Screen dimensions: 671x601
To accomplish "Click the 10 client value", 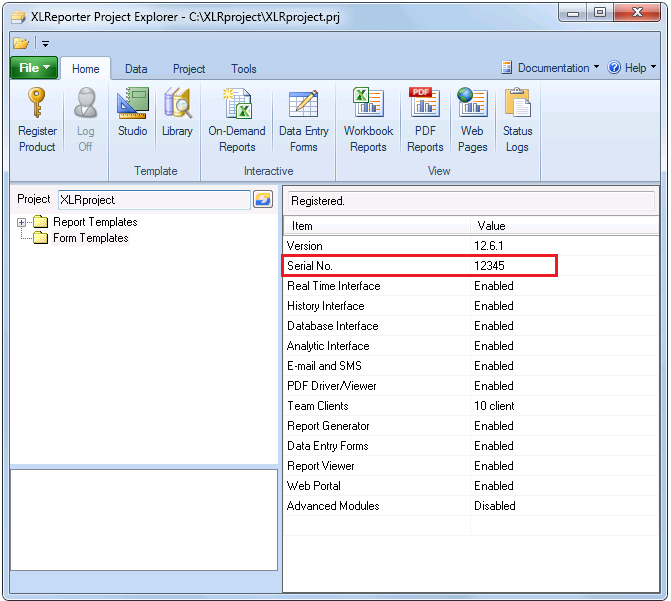I will 494,406.
